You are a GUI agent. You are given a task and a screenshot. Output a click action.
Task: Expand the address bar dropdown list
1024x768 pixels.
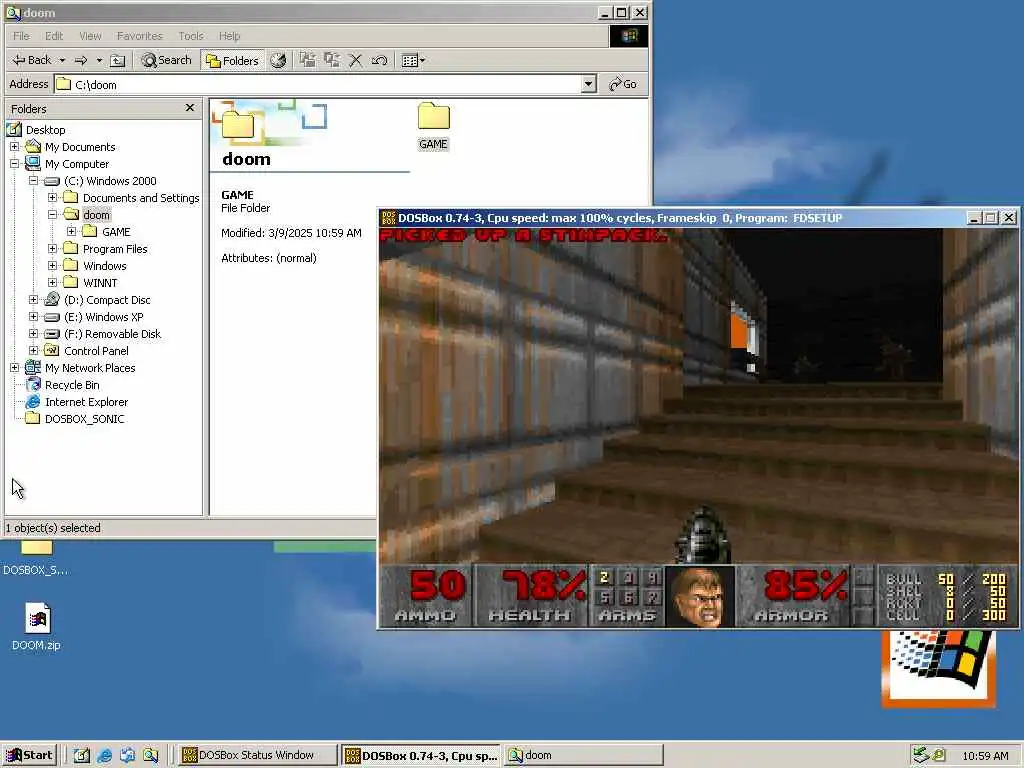588,84
